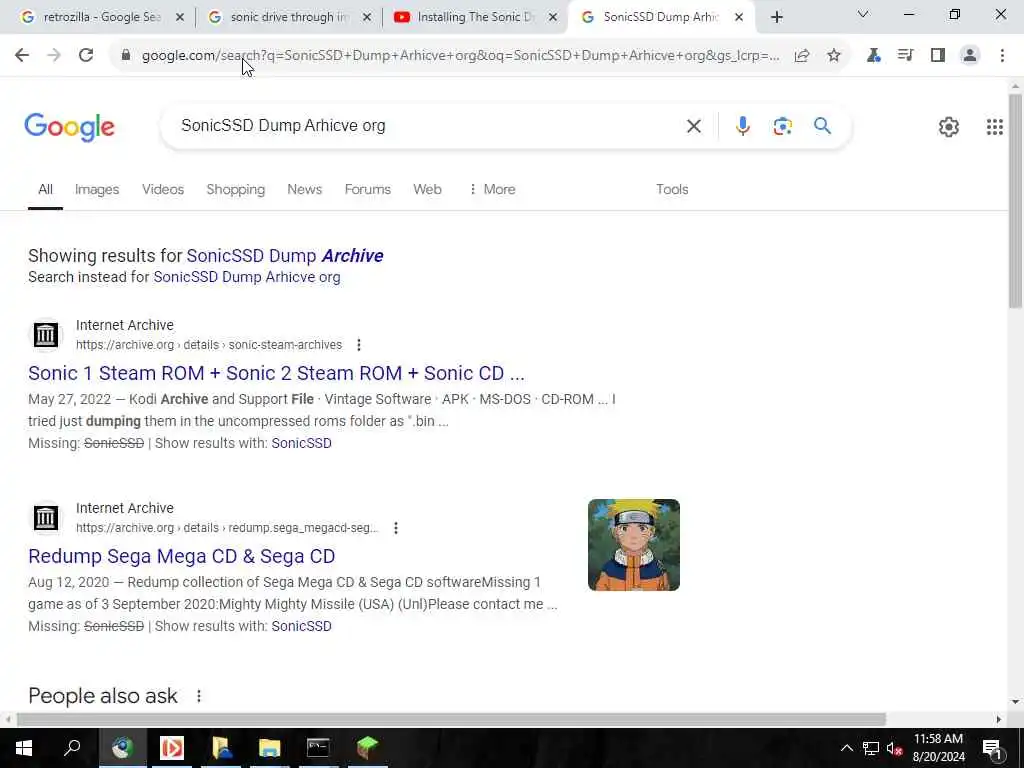The width and height of the screenshot is (1024, 768).
Task: Select the News search filter
Action: click(304, 189)
